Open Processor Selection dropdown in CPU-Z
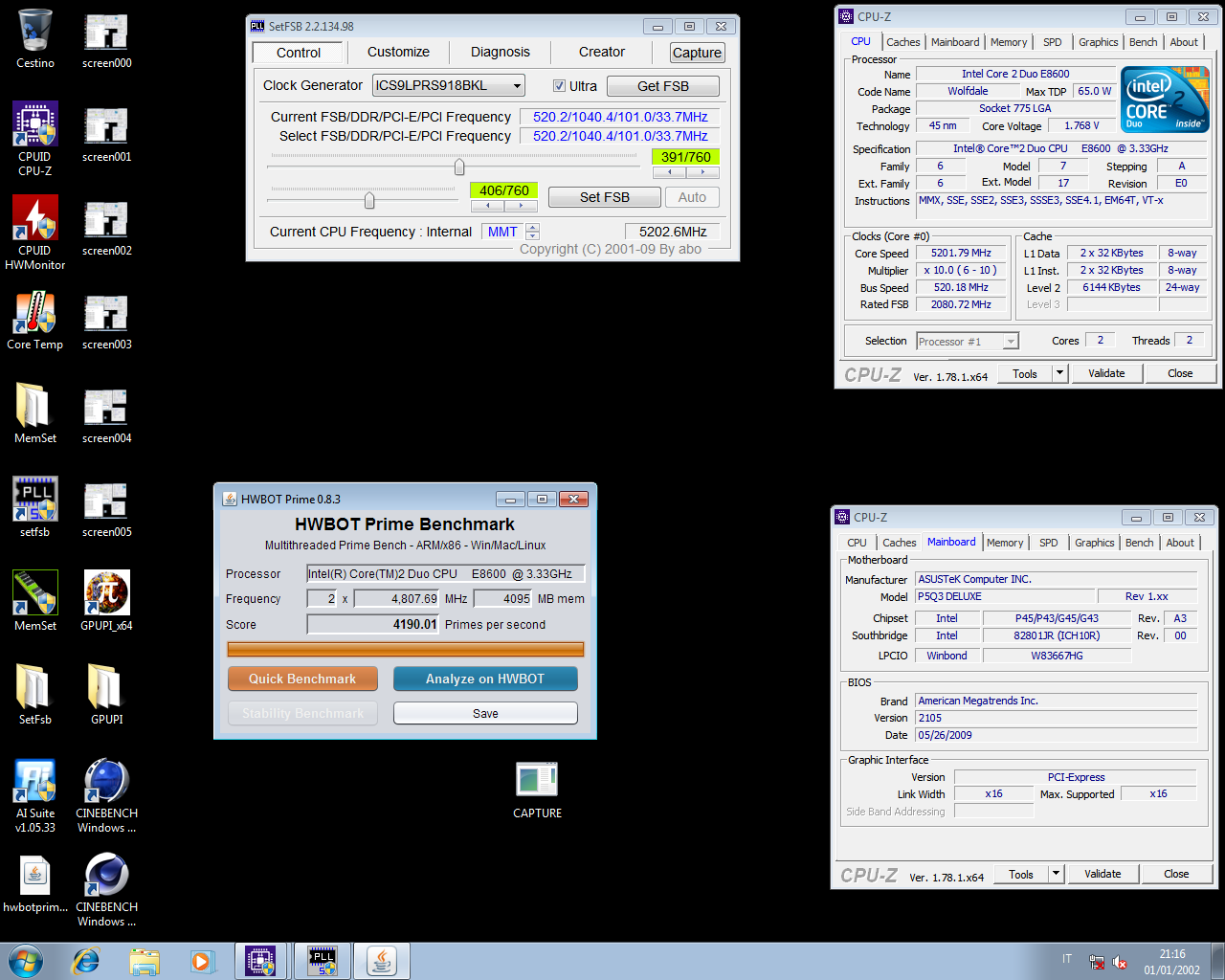This screenshot has width=1225, height=980. click(x=968, y=342)
